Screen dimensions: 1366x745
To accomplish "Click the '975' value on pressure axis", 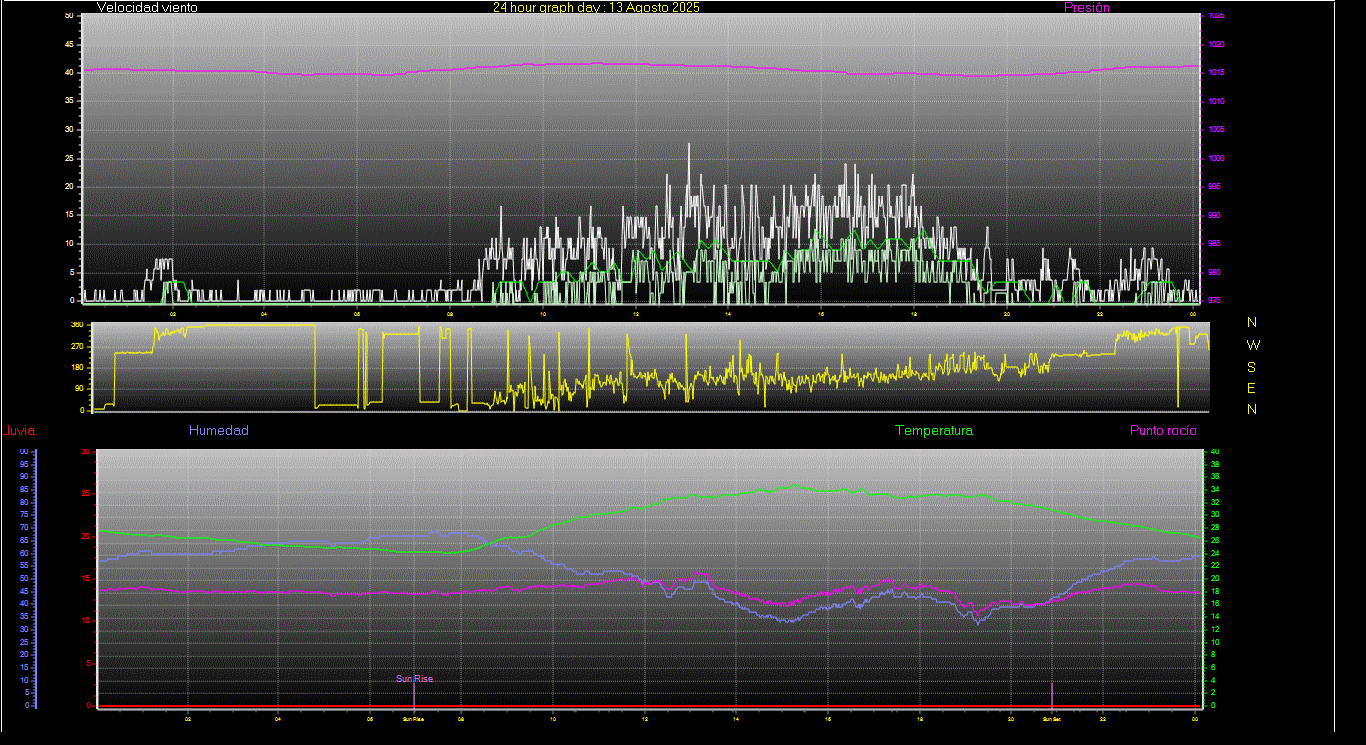I will [1213, 300].
